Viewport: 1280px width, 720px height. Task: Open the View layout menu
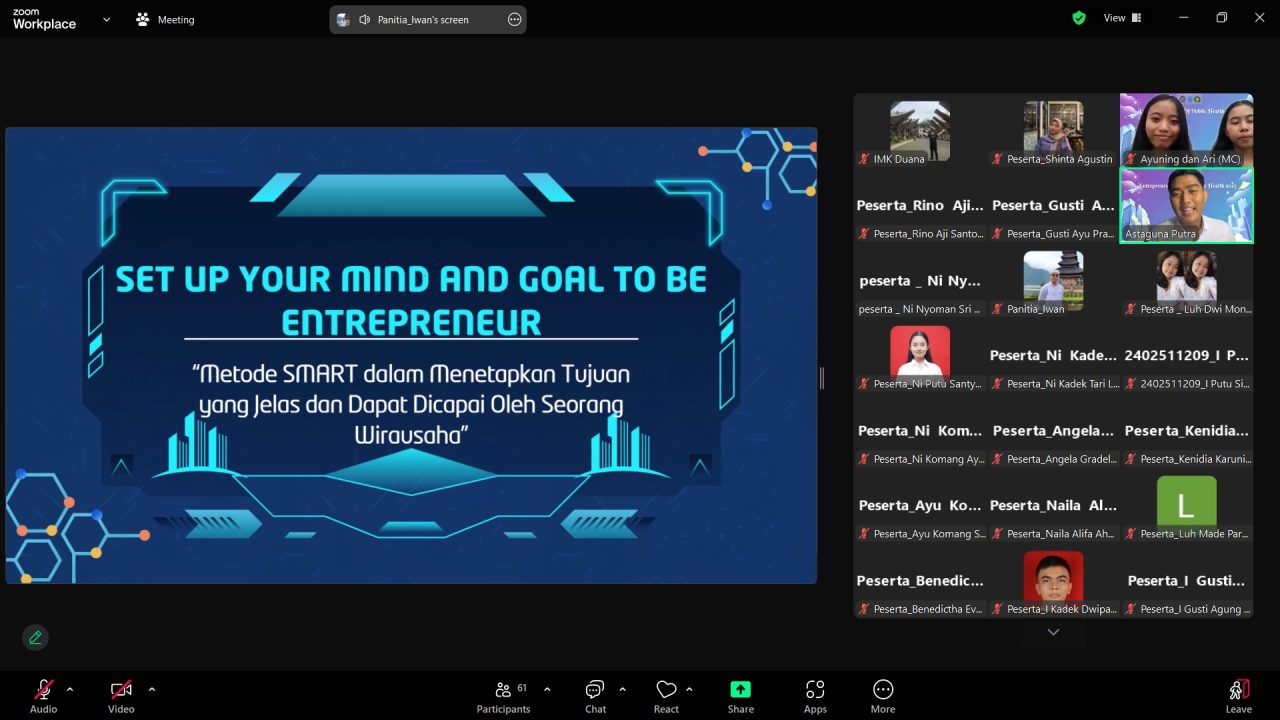1121,18
